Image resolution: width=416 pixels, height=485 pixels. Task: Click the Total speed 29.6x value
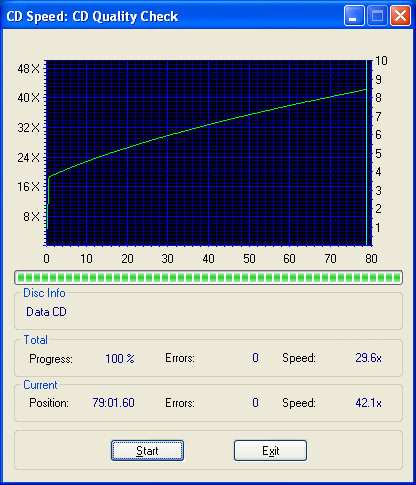click(368, 358)
